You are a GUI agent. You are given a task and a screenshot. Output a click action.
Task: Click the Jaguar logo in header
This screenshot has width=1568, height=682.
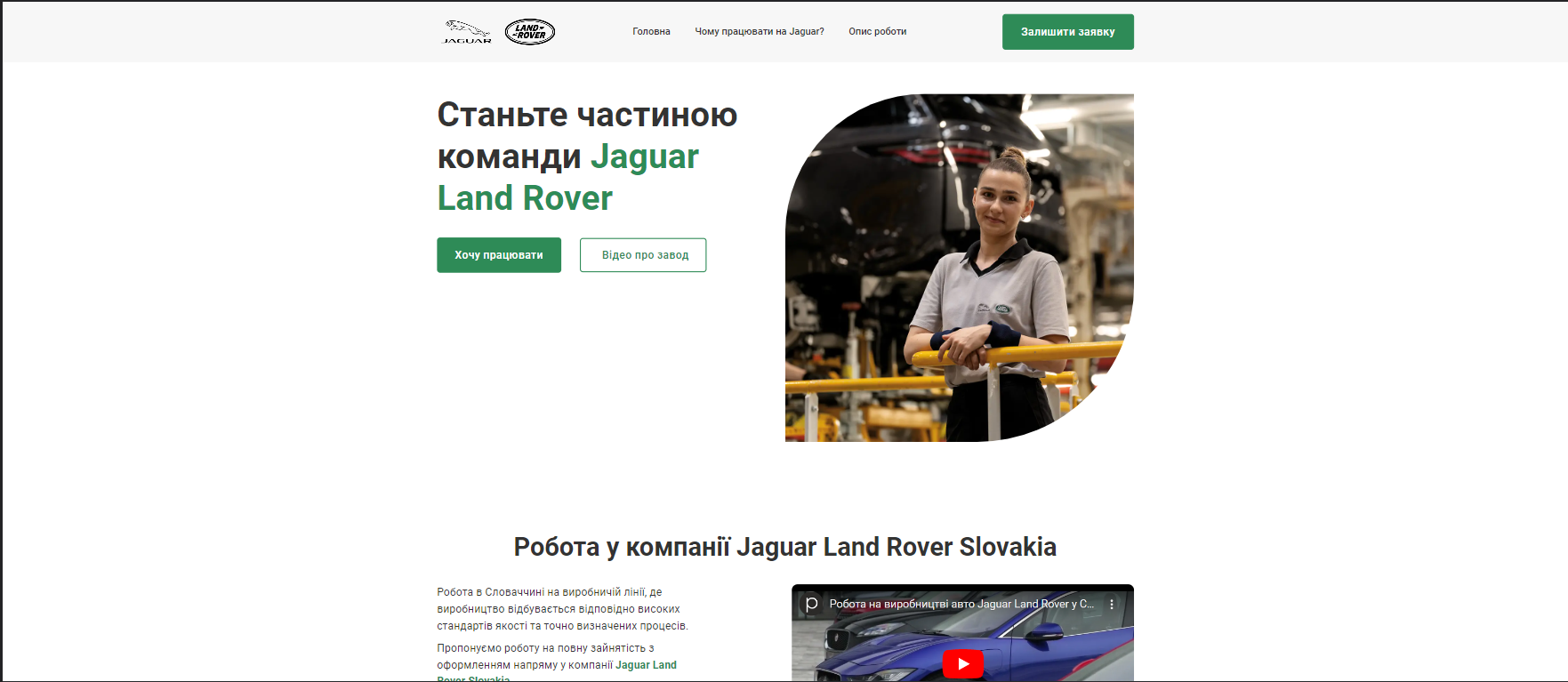(467, 32)
